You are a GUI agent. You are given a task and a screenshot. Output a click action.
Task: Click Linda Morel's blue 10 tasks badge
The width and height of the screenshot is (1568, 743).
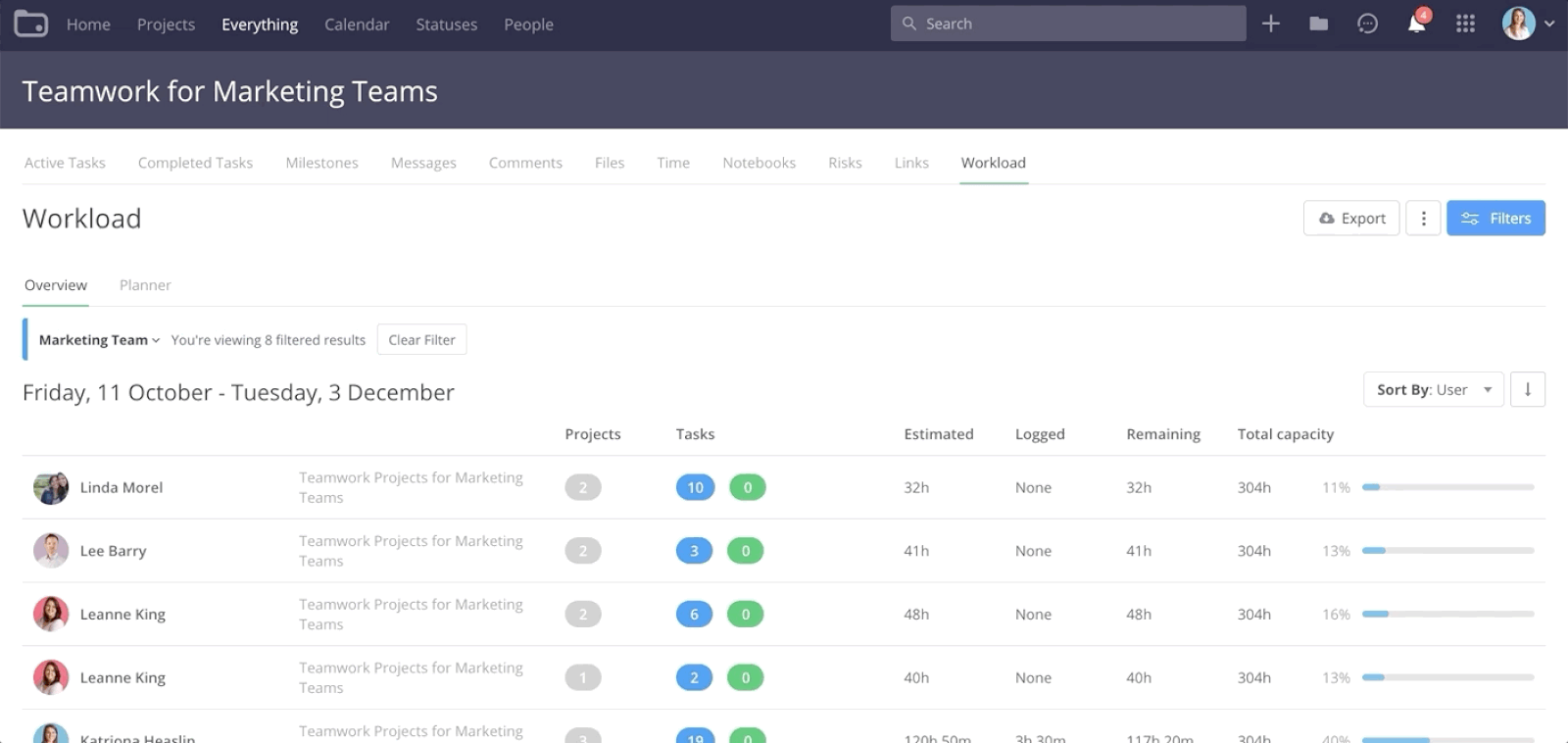(x=695, y=487)
